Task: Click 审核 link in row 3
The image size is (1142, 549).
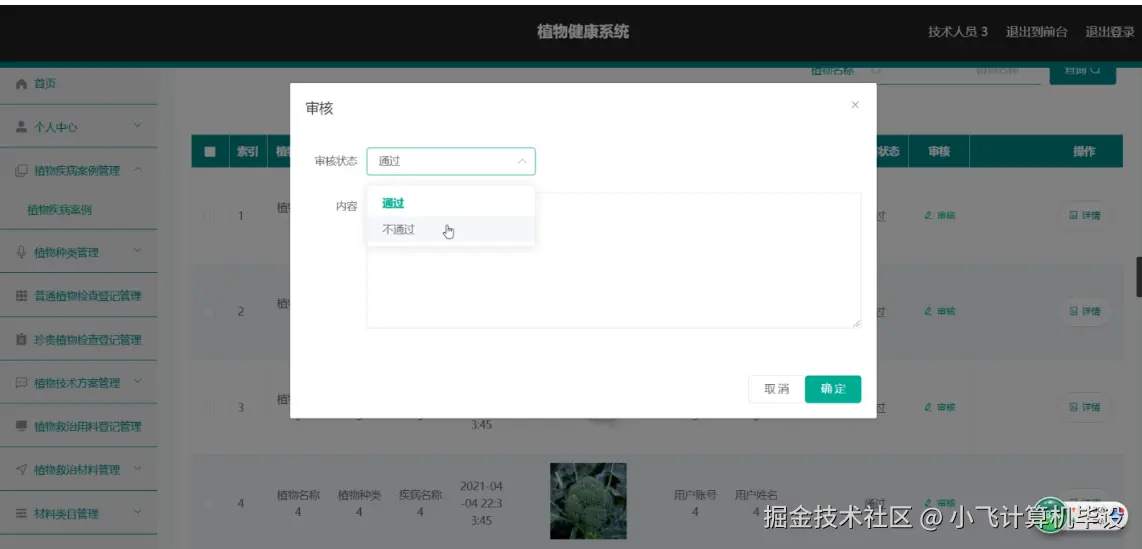Action: (939, 407)
